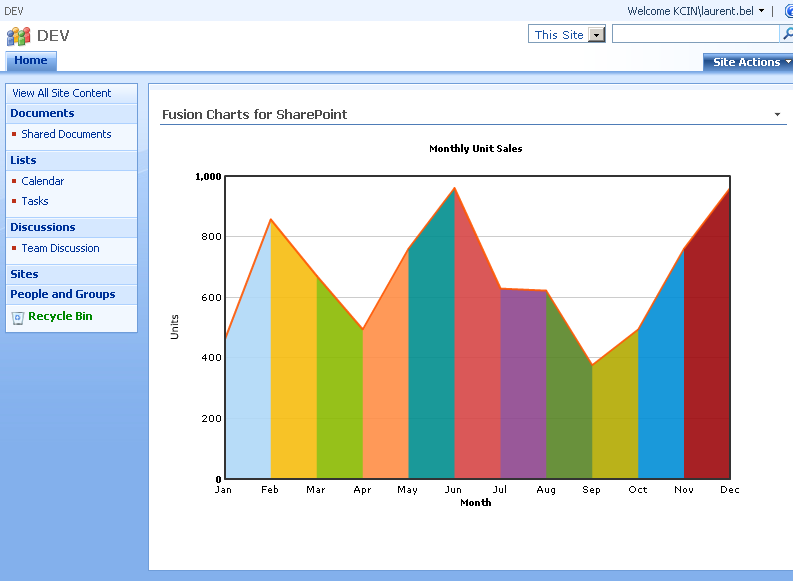Open the Sites section heading
Screen dimensions: 793x581
(24, 274)
